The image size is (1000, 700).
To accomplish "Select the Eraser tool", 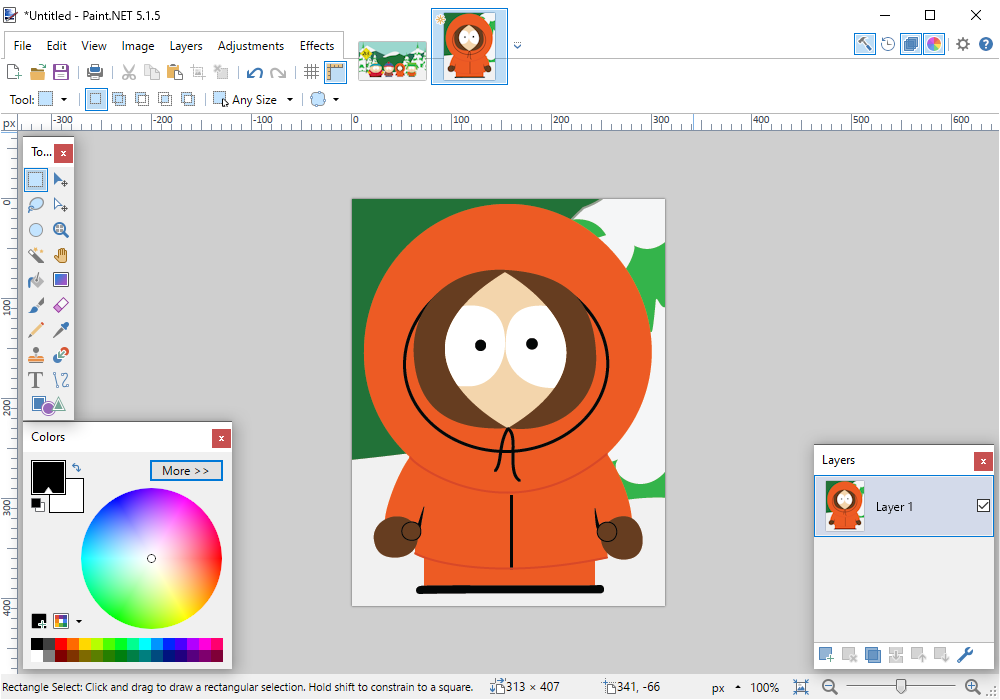I will (61, 305).
